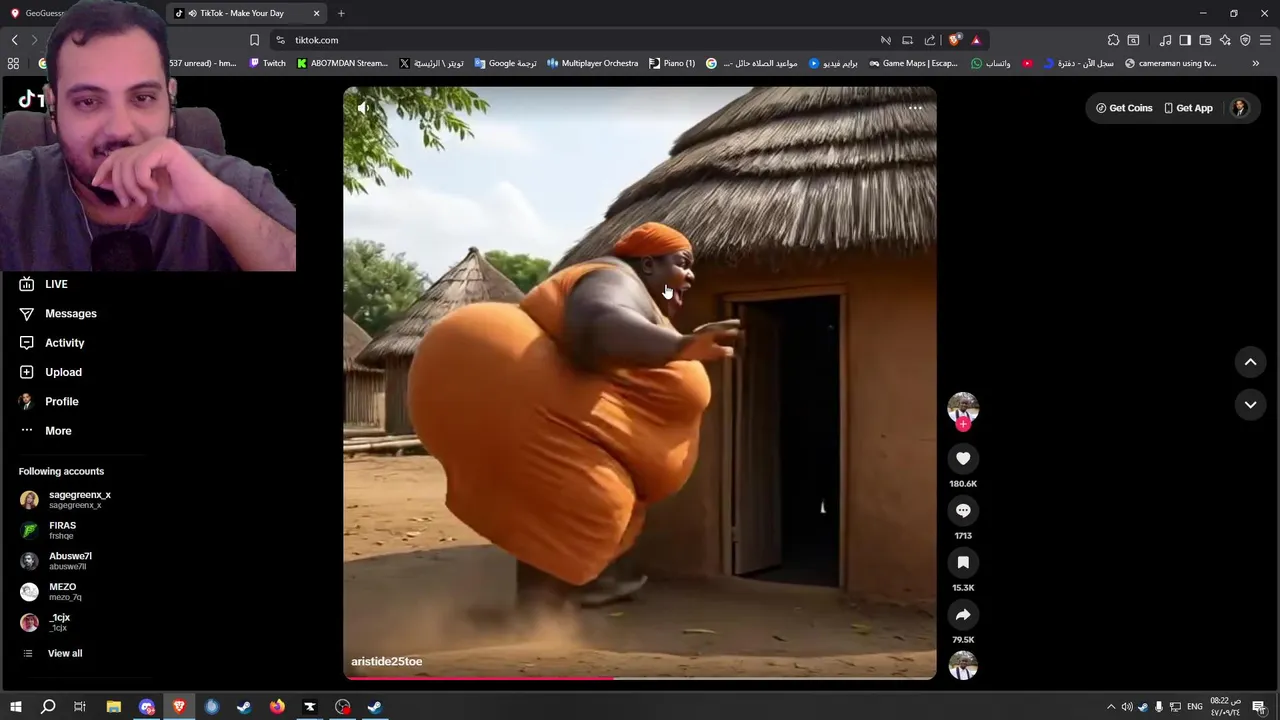Open Windows taskbar search
The height and width of the screenshot is (720, 1280).
pyautogui.click(x=47, y=707)
